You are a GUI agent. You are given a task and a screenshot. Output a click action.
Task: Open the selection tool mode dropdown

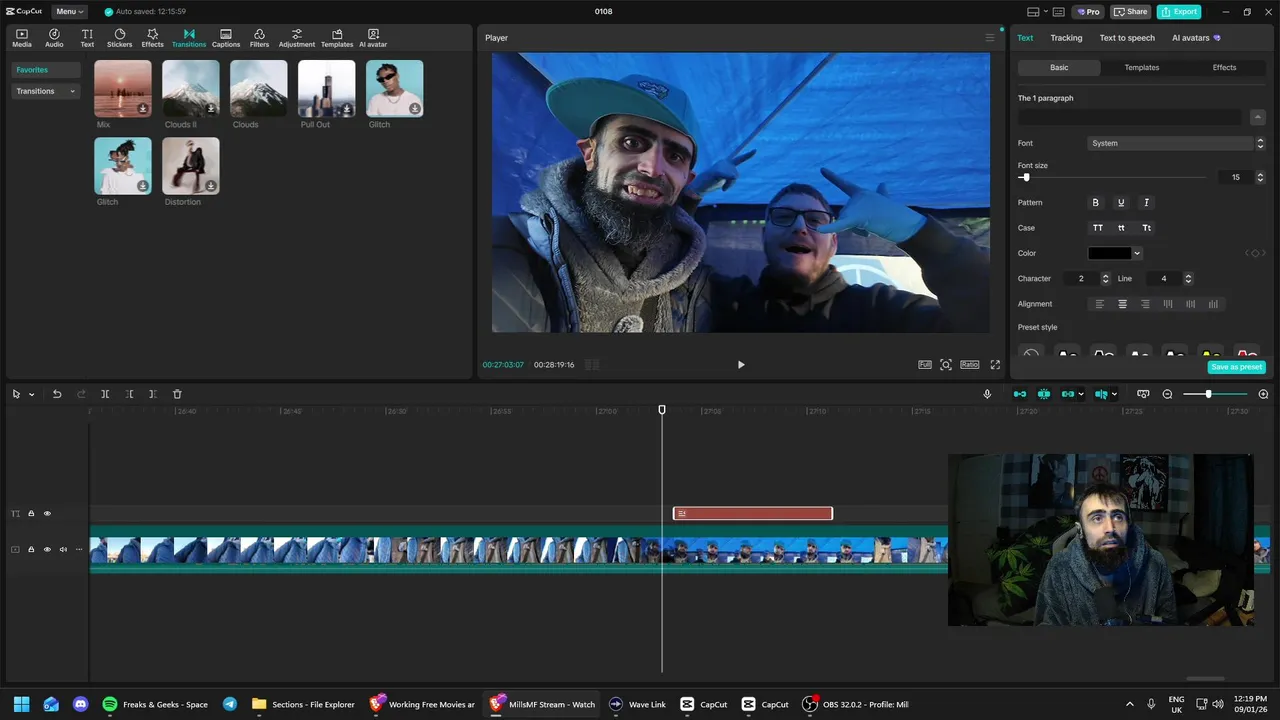tap(31, 394)
